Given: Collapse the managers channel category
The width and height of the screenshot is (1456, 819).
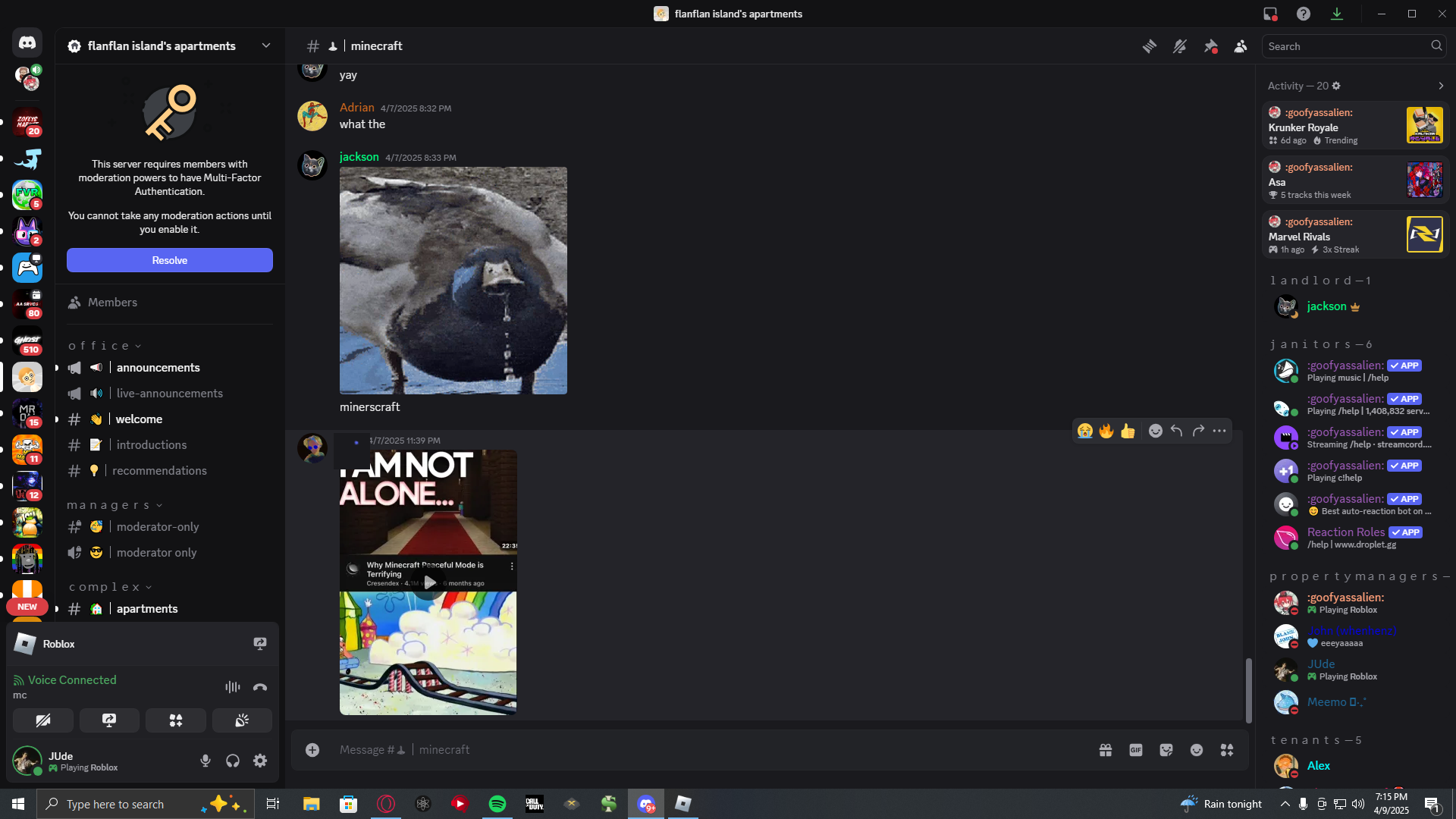Looking at the screenshot, I should [115, 505].
